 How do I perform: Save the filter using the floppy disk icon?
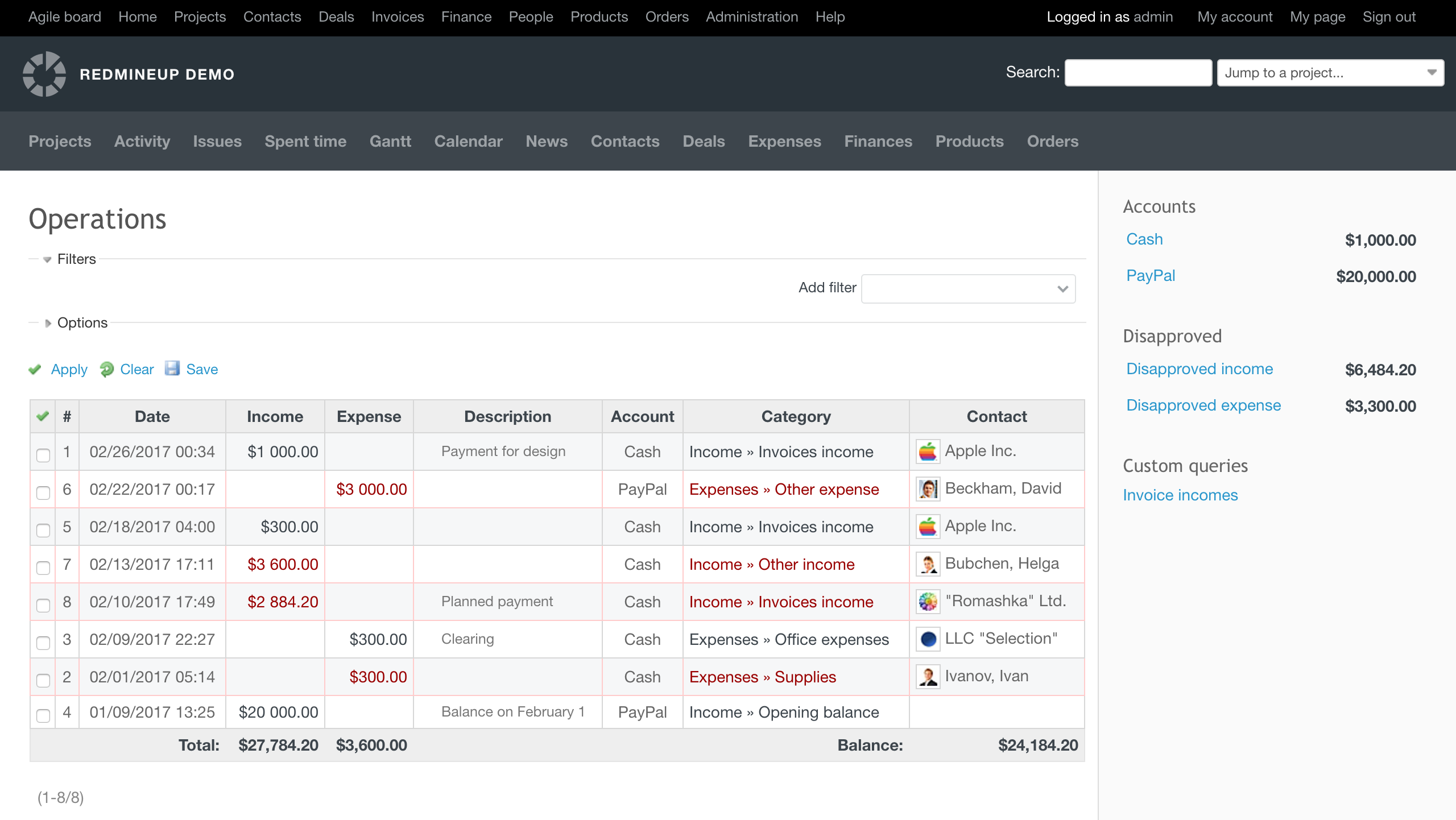pyautogui.click(x=173, y=369)
